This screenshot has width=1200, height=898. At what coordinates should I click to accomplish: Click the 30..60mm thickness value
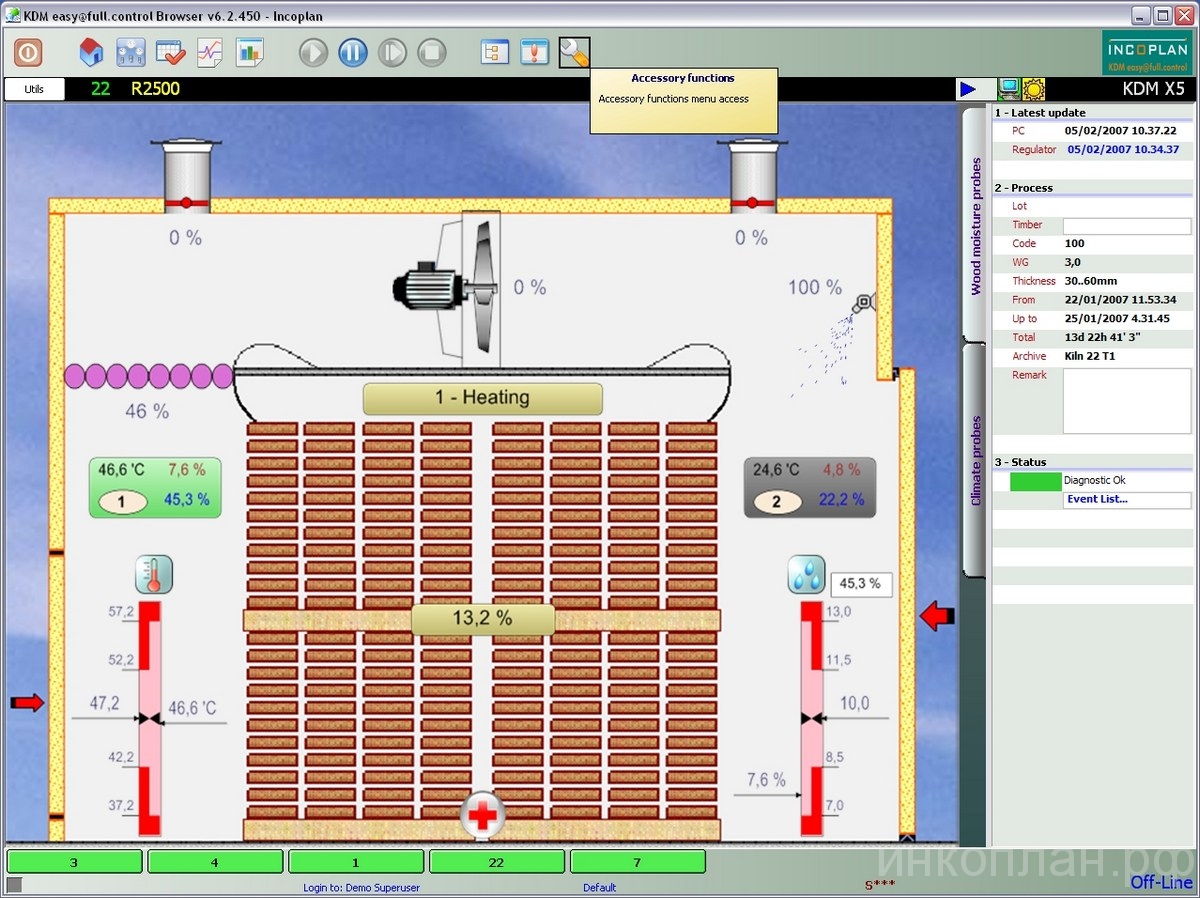pos(1091,281)
